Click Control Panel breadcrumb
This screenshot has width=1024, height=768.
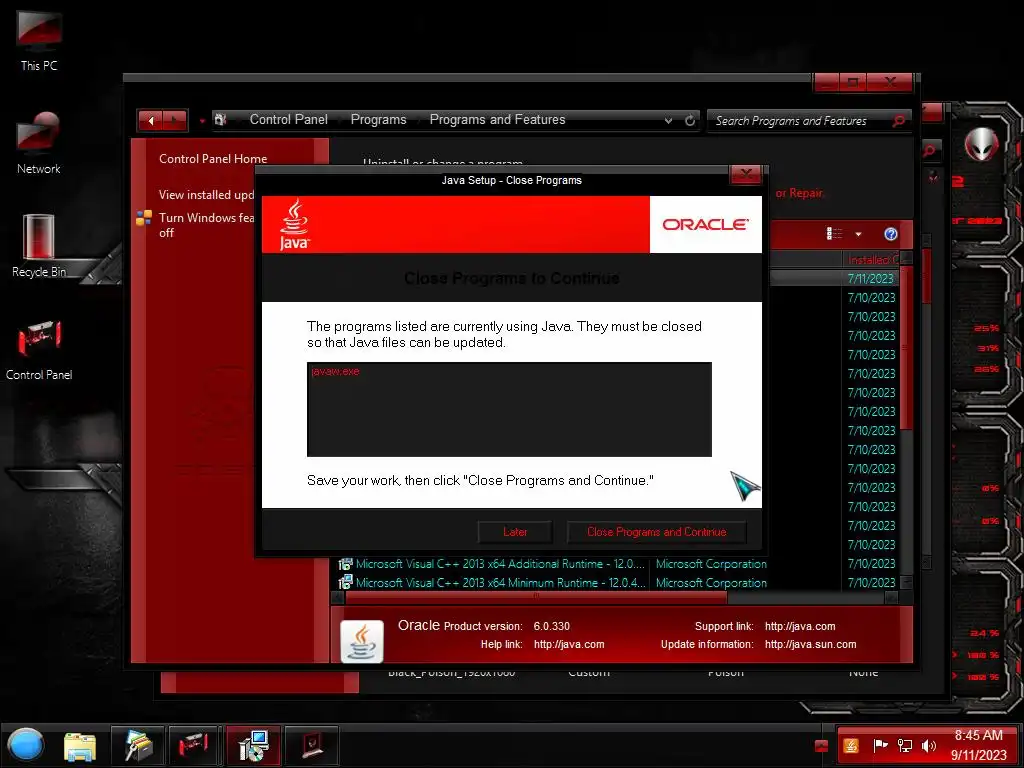click(289, 120)
